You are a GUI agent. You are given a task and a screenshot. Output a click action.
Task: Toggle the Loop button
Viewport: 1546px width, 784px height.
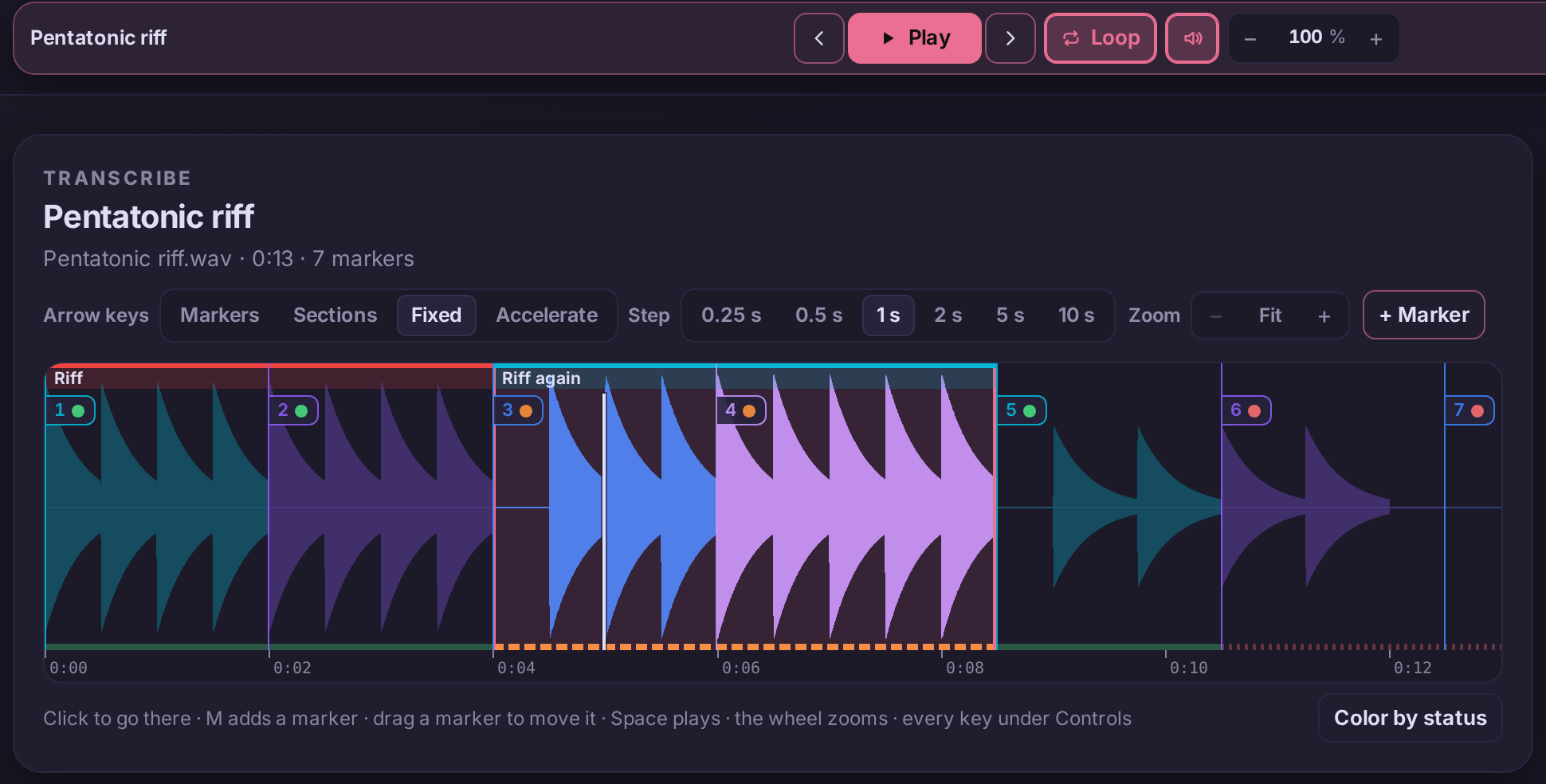[x=1100, y=38]
